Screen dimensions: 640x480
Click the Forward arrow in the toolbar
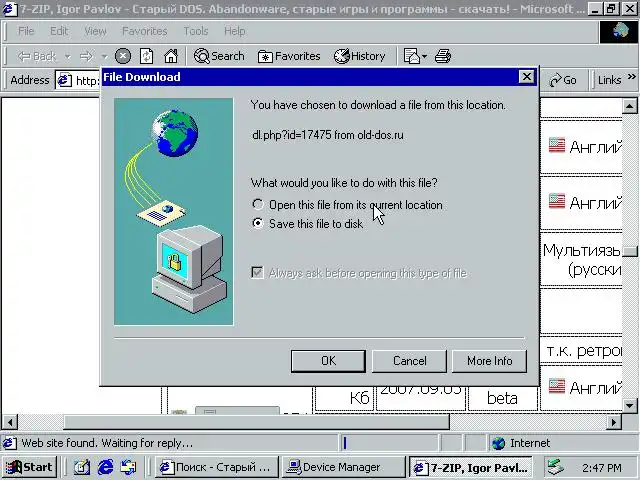(x=86, y=56)
